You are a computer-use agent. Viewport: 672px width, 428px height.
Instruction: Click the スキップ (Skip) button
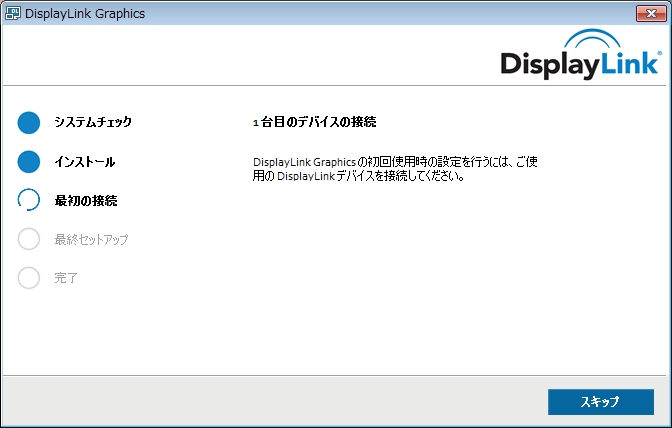point(600,402)
